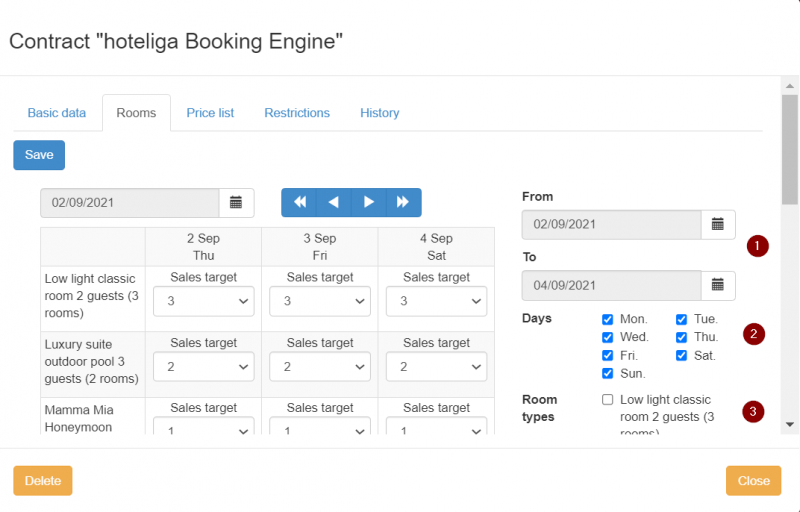The width and height of the screenshot is (800, 512).
Task: Click the fast forward double-arrow navigation icon
Action: click(403, 202)
